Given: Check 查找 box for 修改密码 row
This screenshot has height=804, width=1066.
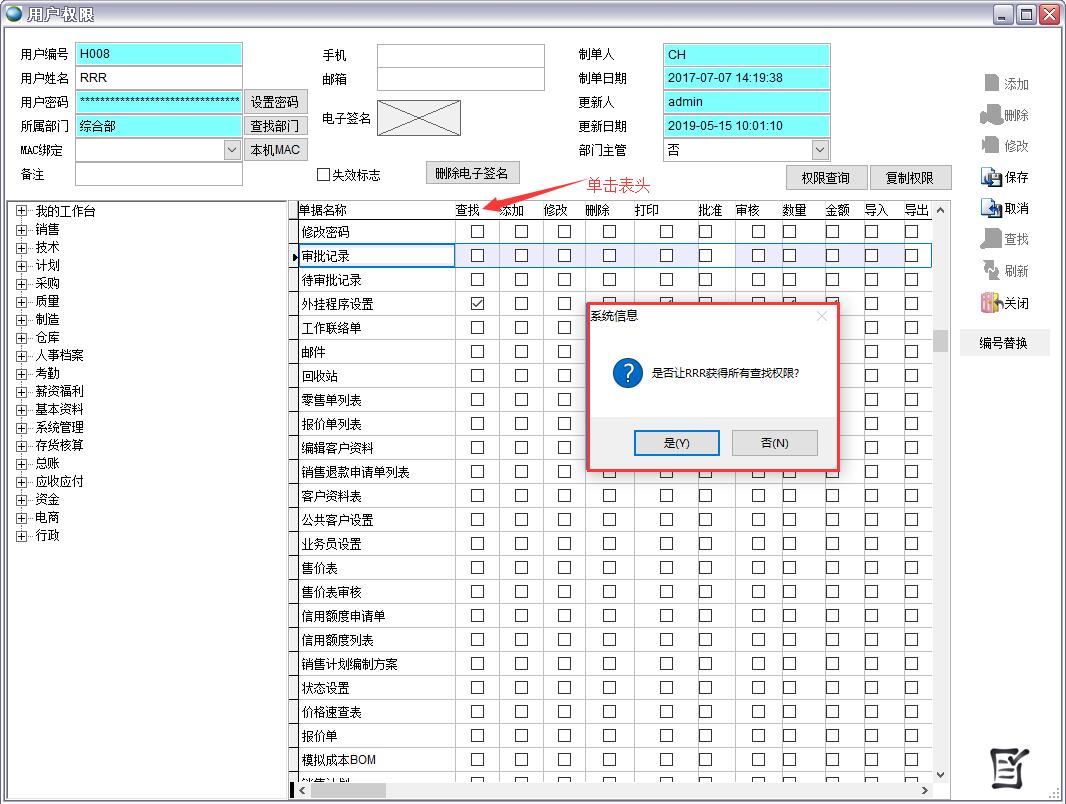Looking at the screenshot, I should 477,231.
